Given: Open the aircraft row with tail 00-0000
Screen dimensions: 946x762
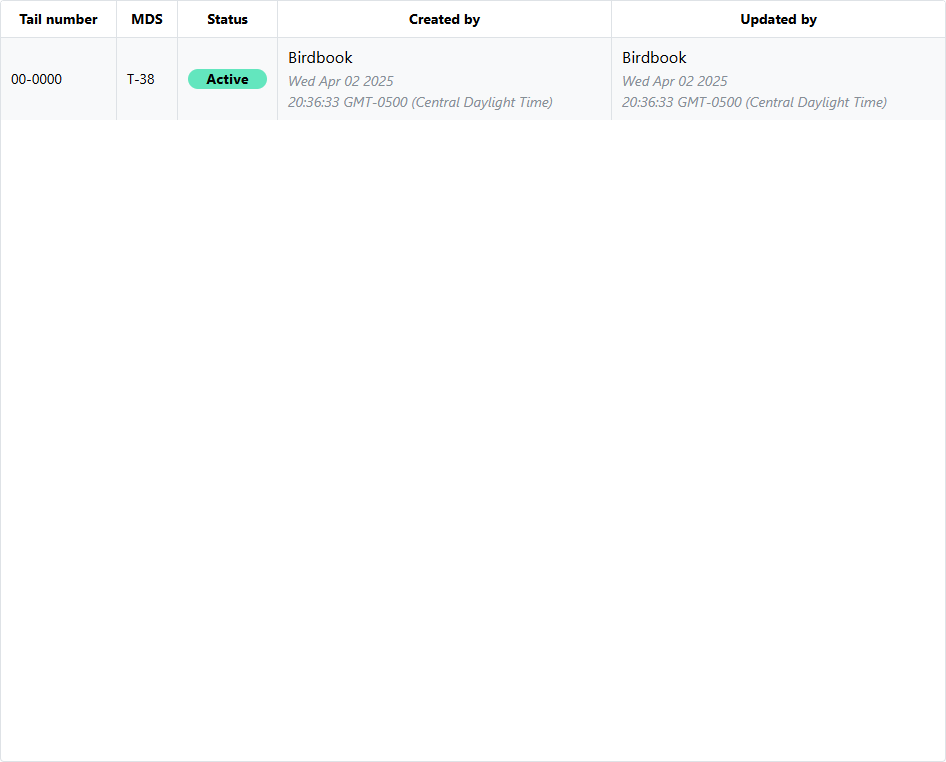Looking at the screenshot, I should click(x=36, y=79).
